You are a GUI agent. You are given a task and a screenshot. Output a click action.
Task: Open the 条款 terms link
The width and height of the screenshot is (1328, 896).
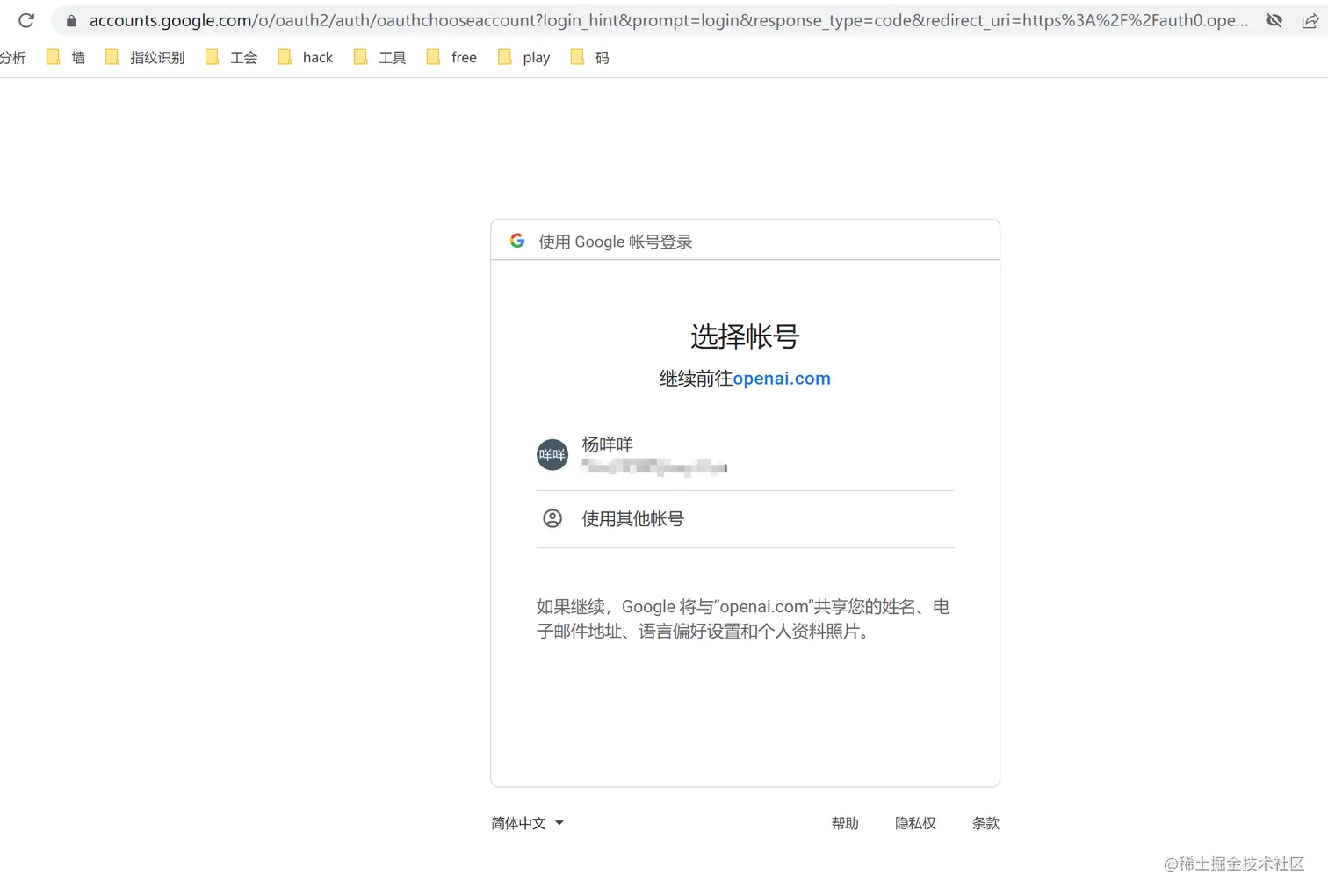[x=985, y=823]
